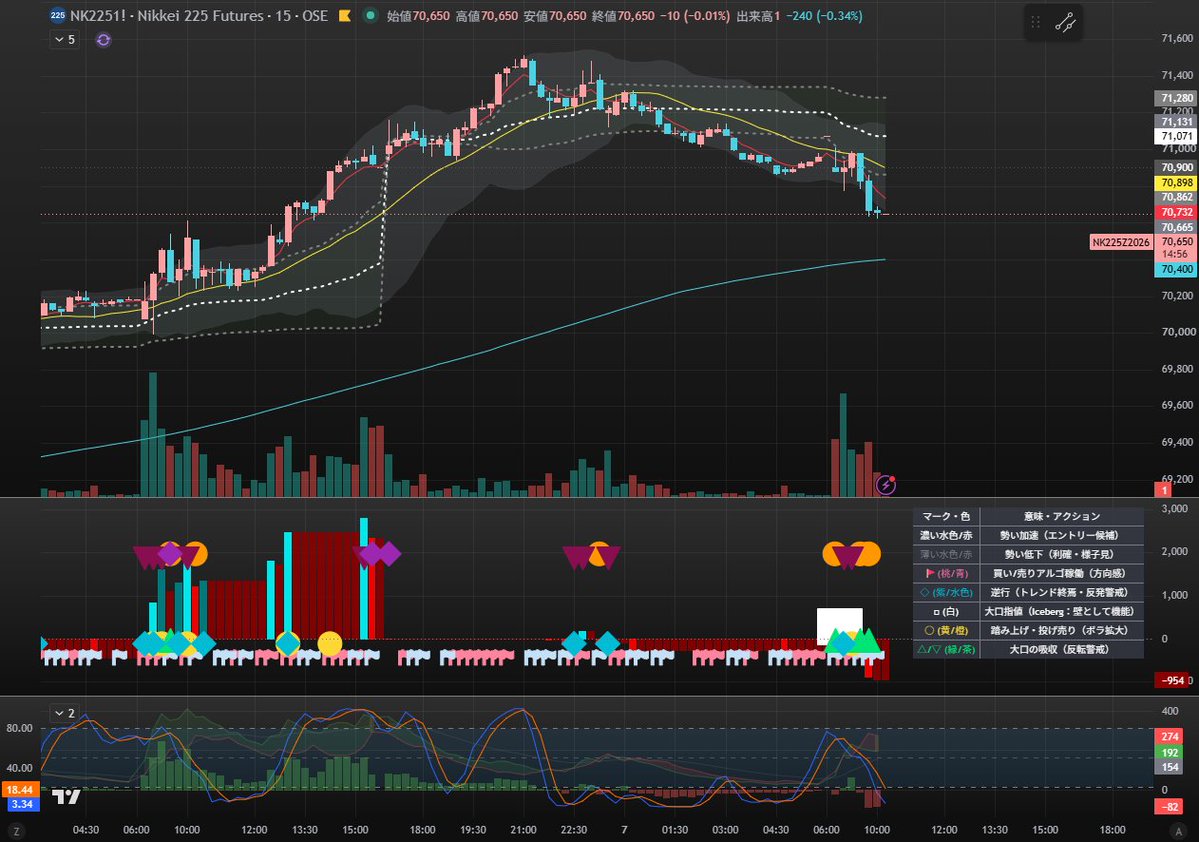Click the −240 (−0.34%) change value
Screen dimensions: 1199x842
tap(824, 16)
